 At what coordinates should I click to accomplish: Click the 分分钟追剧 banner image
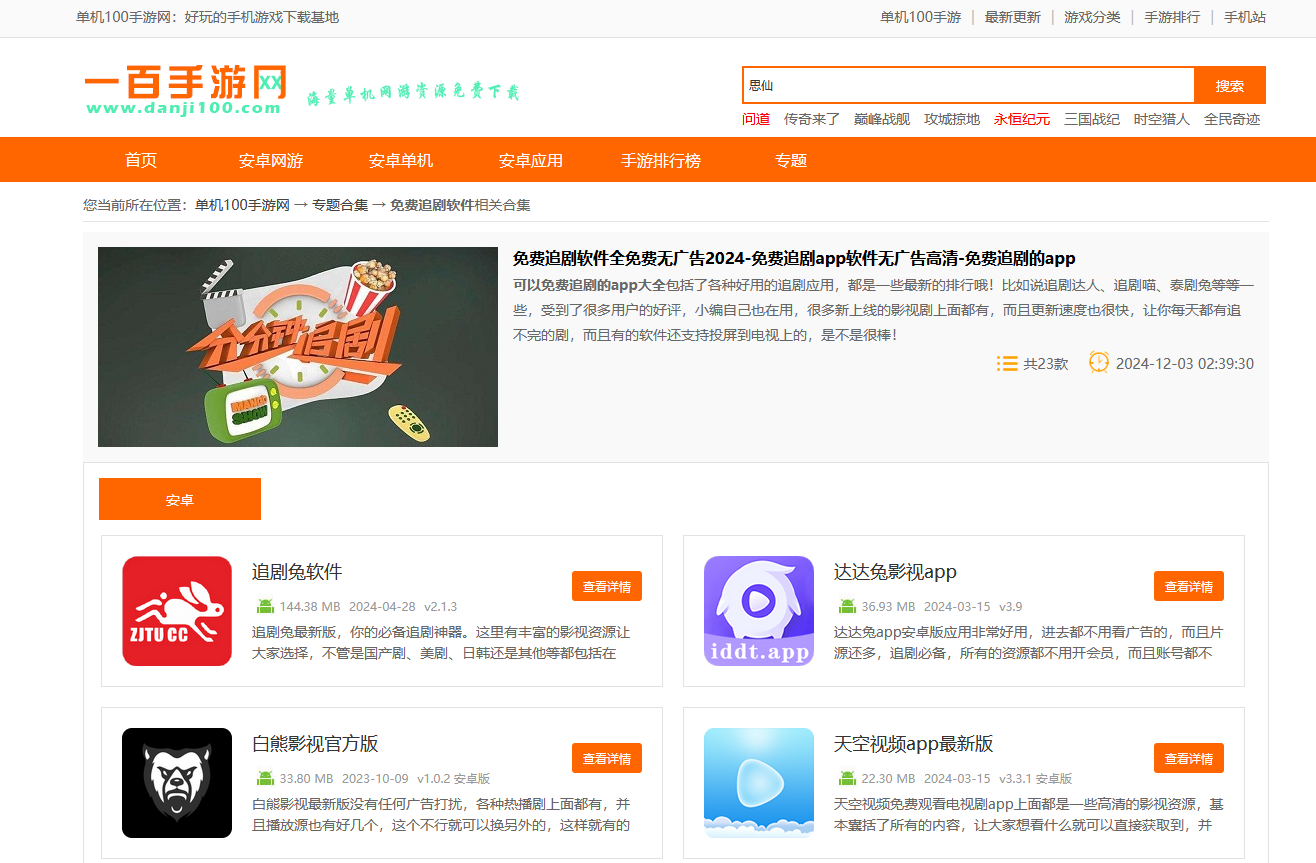point(298,347)
